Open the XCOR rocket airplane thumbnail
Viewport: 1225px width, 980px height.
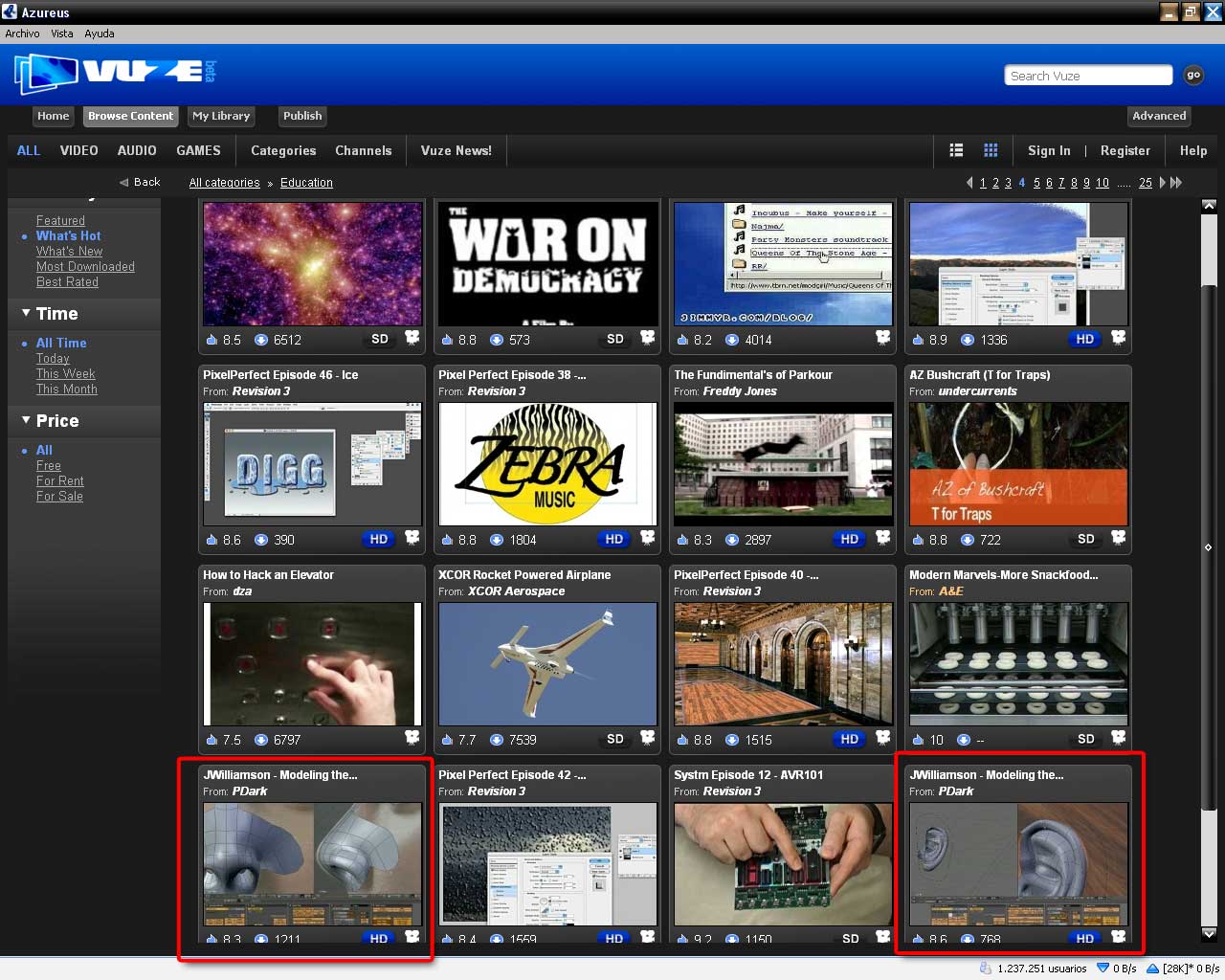point(547,664)
